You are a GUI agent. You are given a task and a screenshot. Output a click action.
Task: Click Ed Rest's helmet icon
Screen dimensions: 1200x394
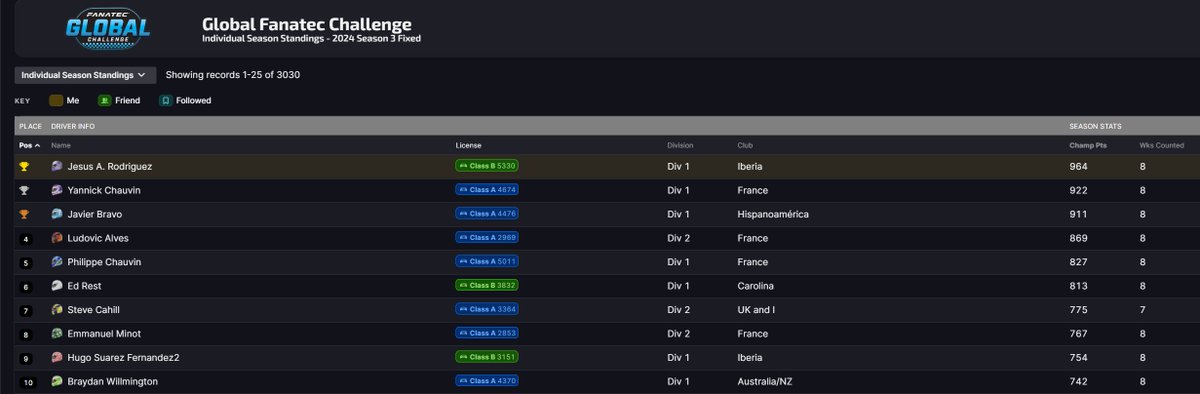click(57, 286)
